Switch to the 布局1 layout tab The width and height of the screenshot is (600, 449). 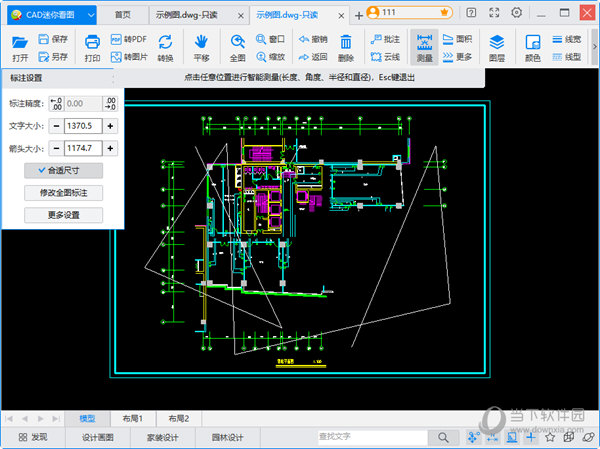133,418
